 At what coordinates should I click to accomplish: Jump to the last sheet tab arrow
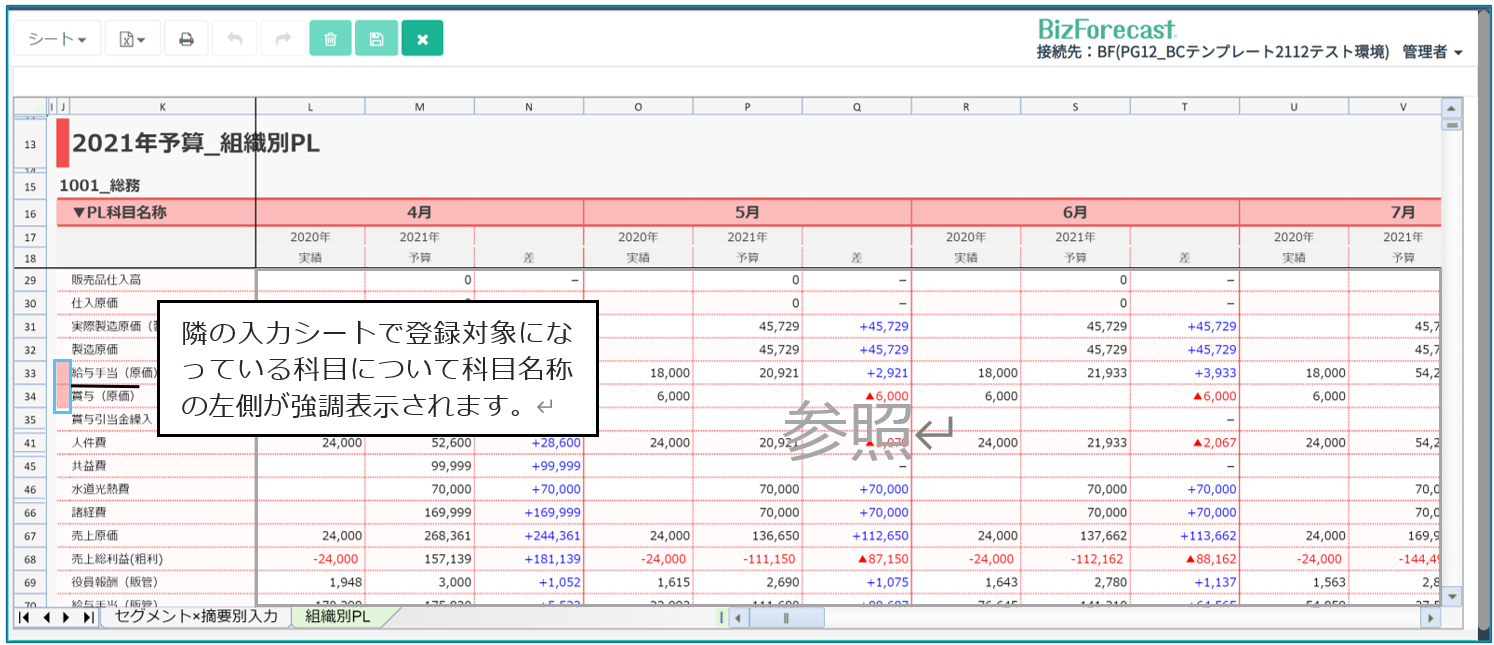tap(88, 618)
